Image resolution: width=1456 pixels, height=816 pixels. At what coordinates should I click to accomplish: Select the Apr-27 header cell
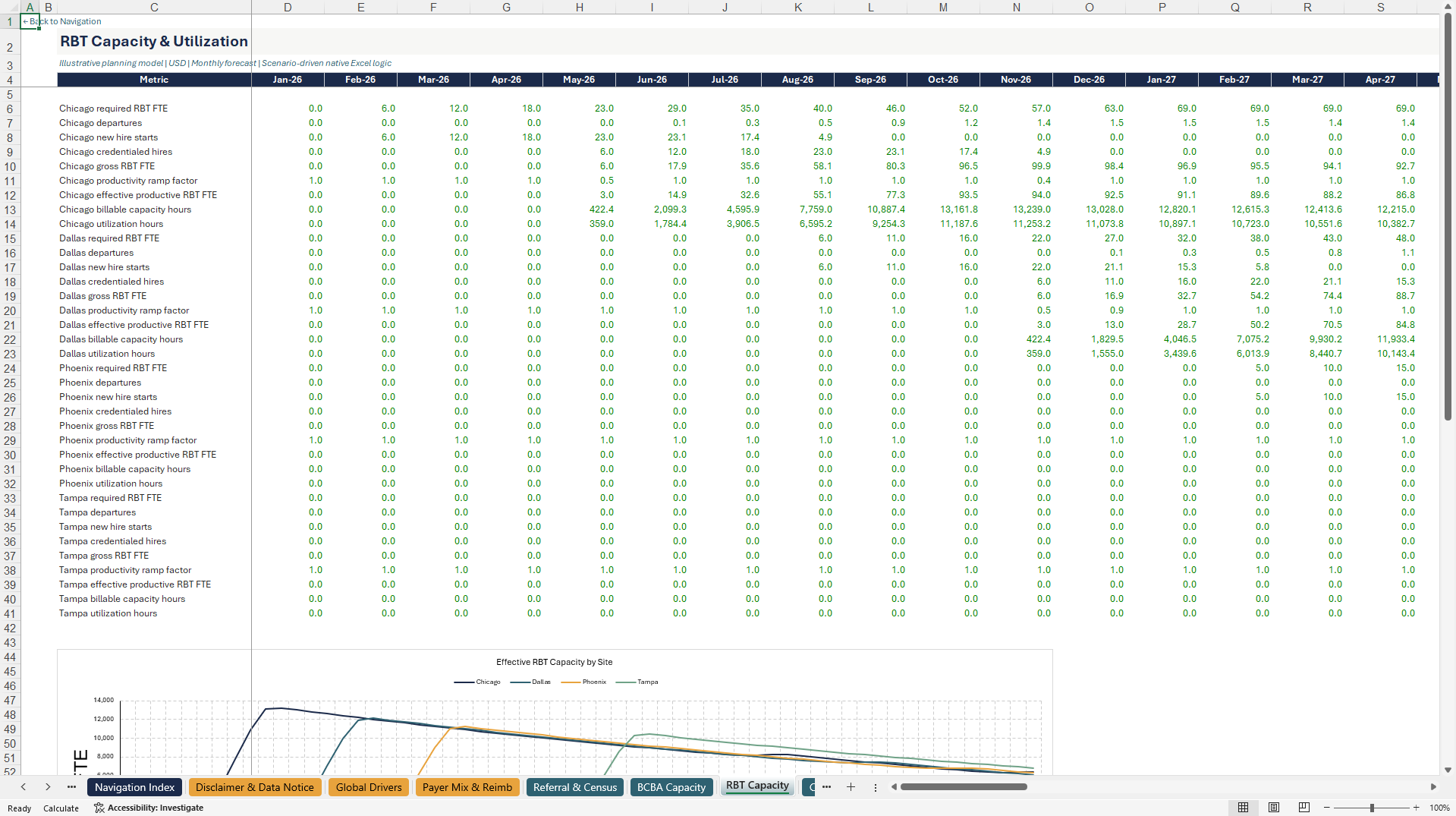(x=1380, y=80)
